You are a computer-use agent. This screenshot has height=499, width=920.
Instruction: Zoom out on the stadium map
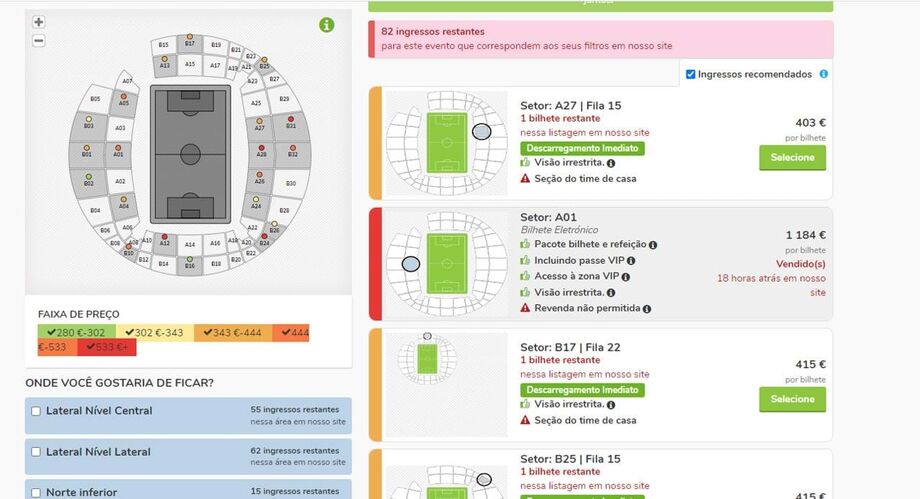[x=39, y=41]
